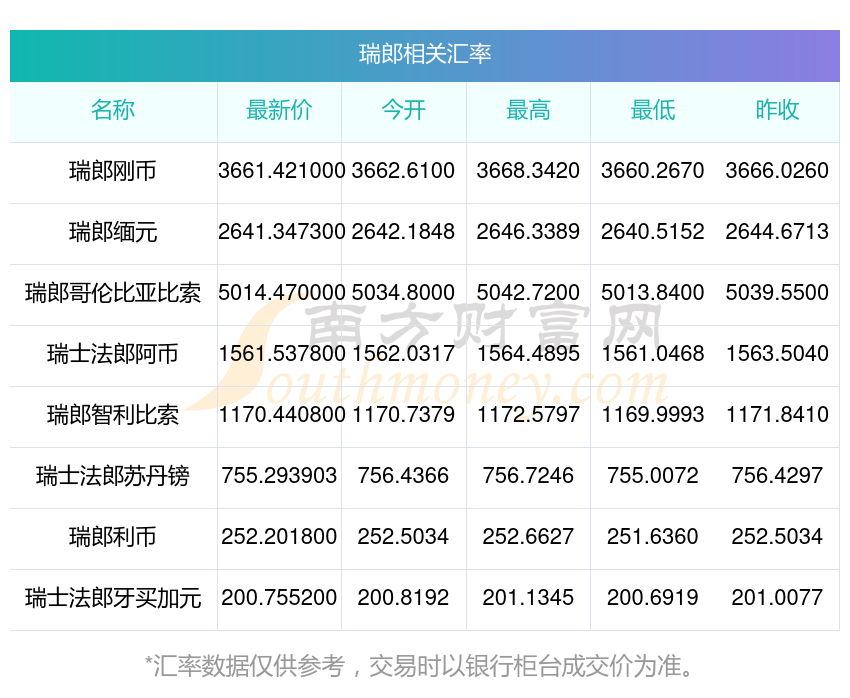Select open value 1170.7379
The image size is (850, 698).
click(403, 415)
